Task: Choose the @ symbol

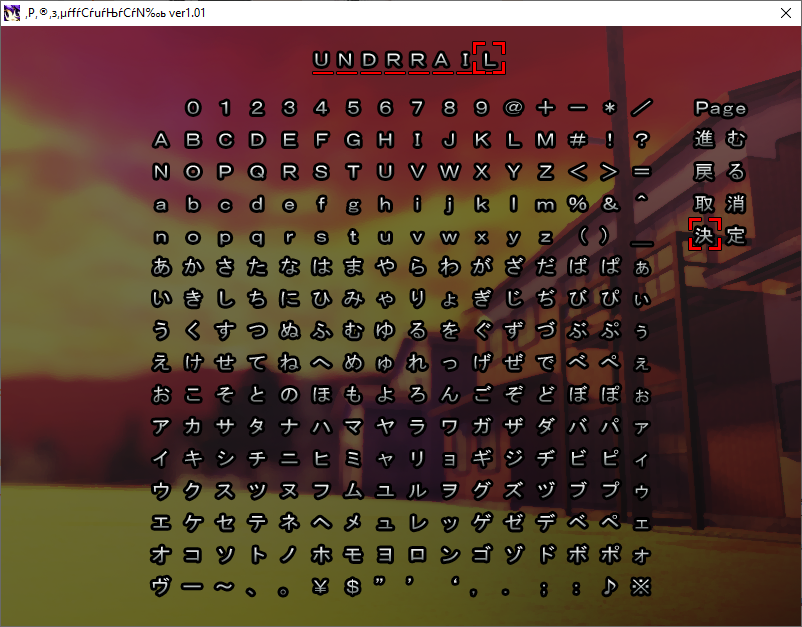Action: (514, 108)
